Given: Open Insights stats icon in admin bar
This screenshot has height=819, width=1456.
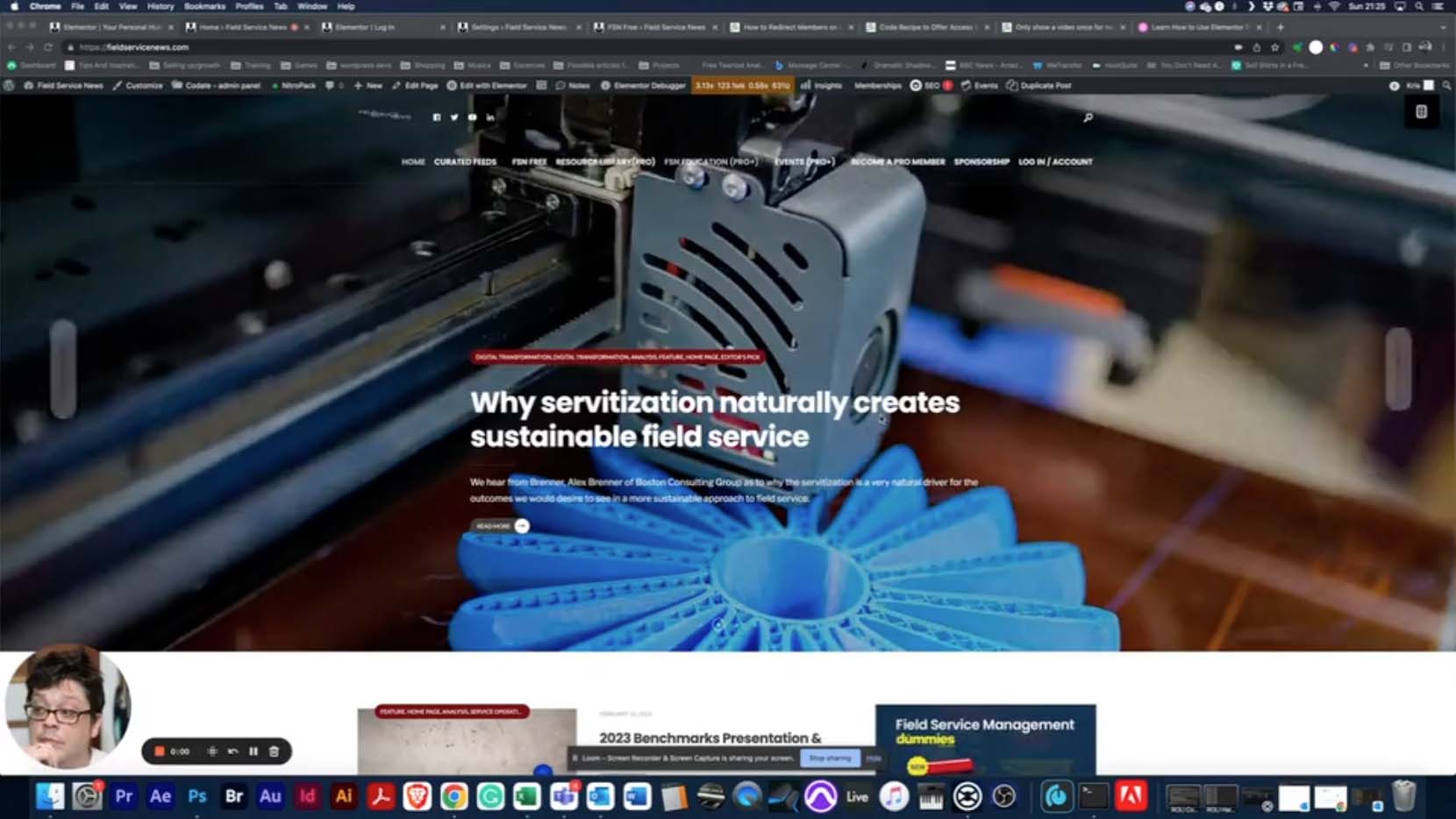Looking at the screenshot, I should [x=805, y=86].
